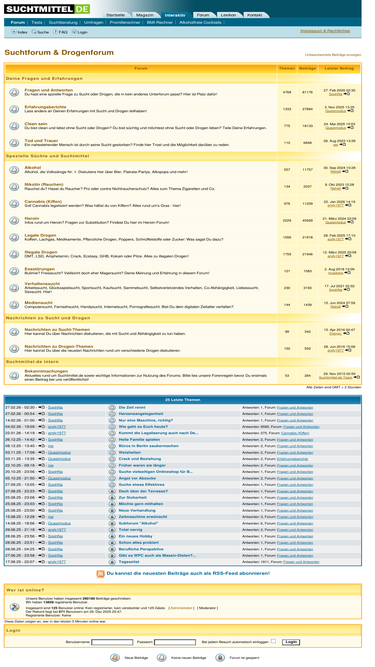375x667 pixels.
Task: Open Impressum & Rechtliches link
Action: [325, 31]
